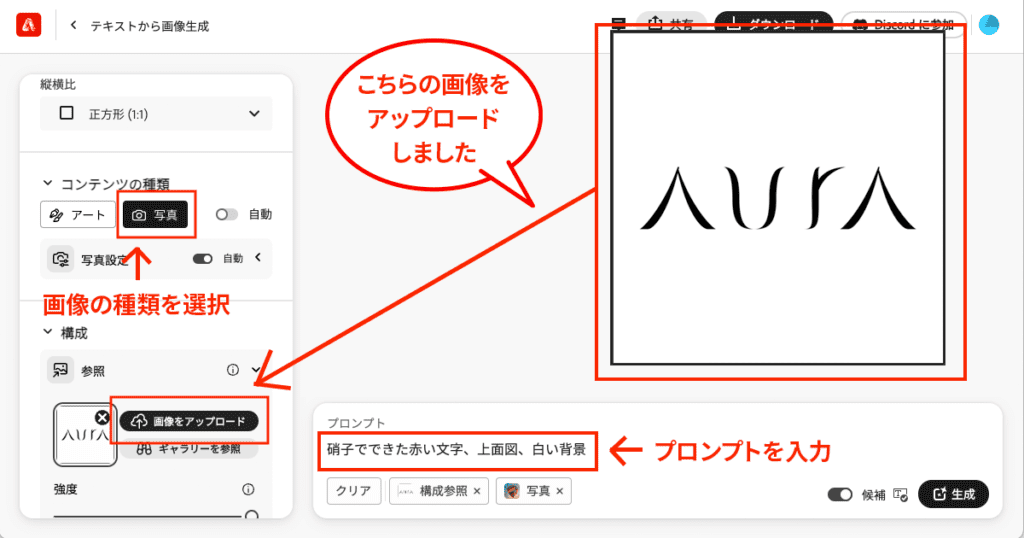The height and width of the screenshot is (538, 1024).
Task: Collapse the コンテンツの種類 section
Action: coord(47,183)
